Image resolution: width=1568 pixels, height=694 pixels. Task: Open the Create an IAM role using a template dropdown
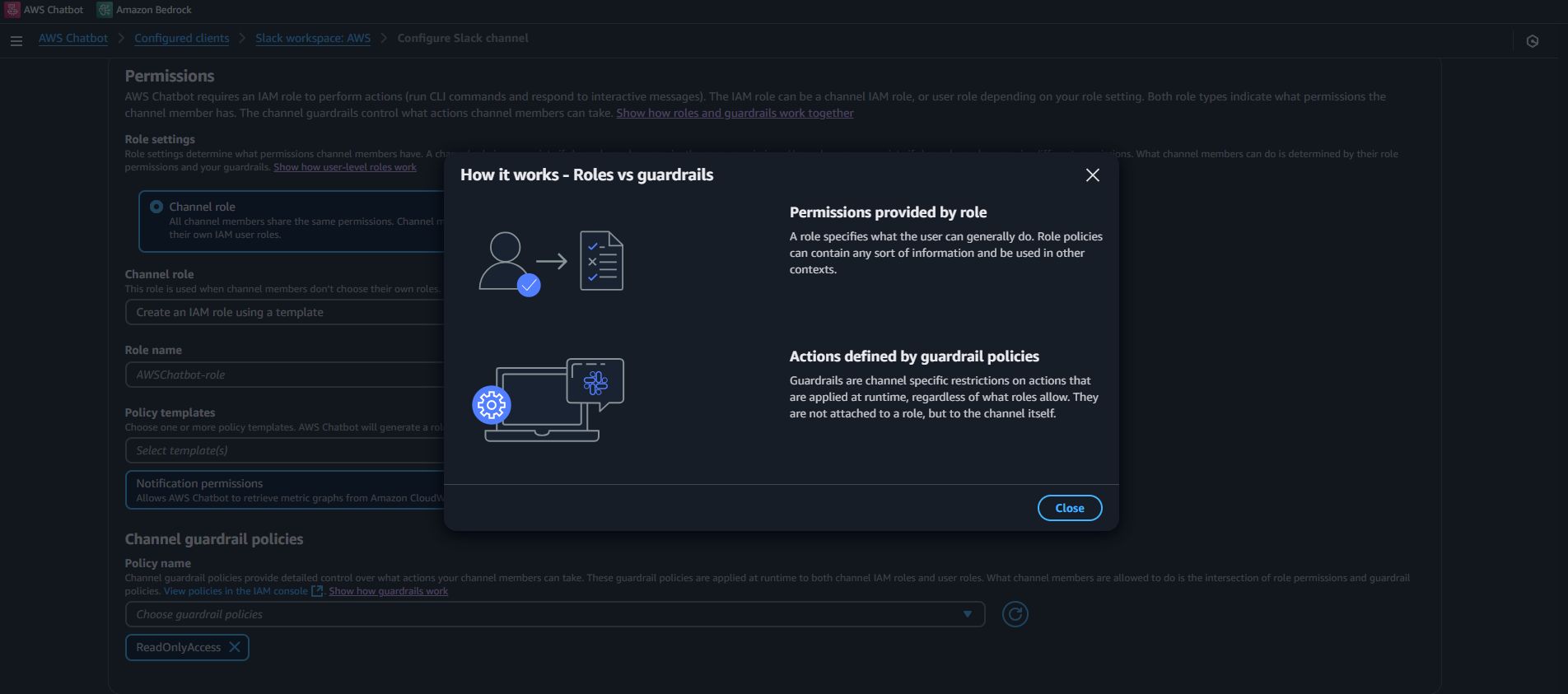point(285,312)
